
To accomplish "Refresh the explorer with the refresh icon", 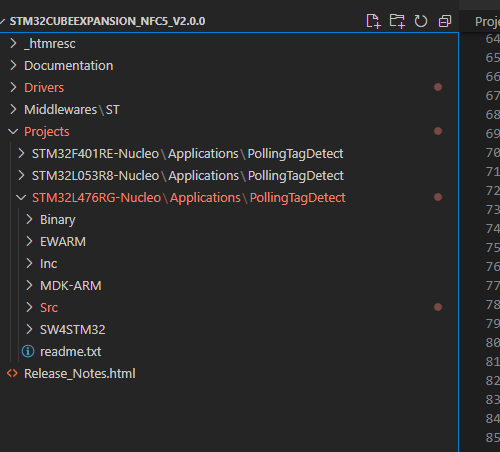I will coord(421,21).
